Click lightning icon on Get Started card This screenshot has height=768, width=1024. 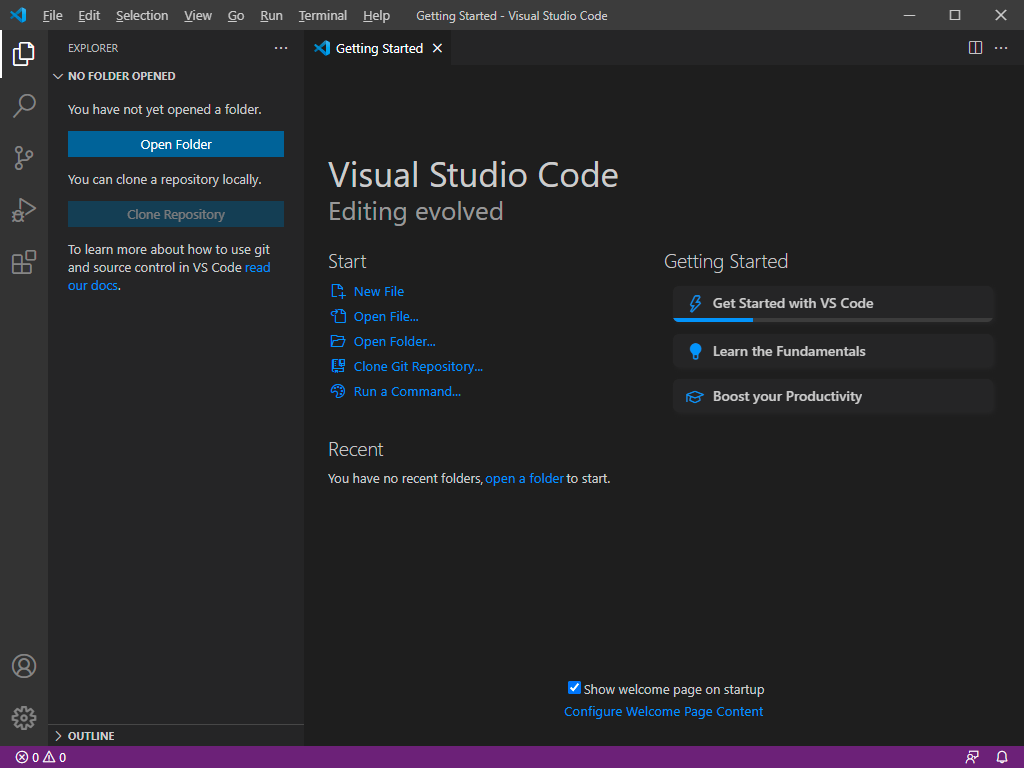[x=695, y=303]
